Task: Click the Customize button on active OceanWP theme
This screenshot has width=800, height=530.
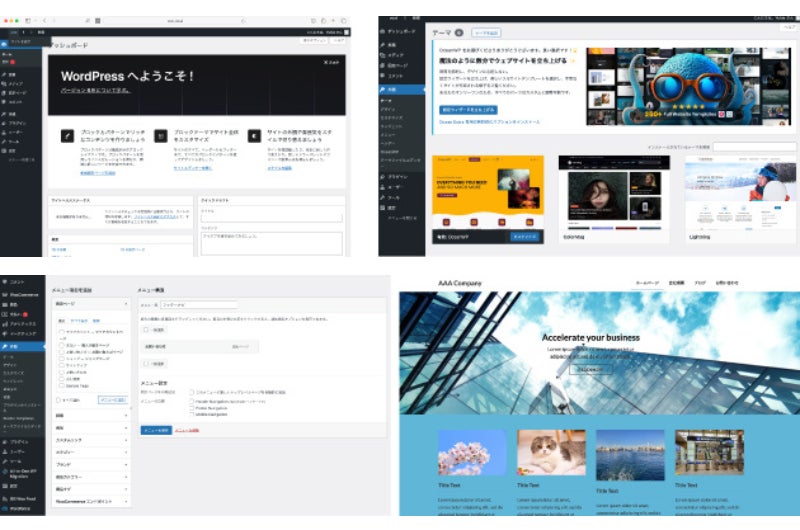Action: coord(524,237)
